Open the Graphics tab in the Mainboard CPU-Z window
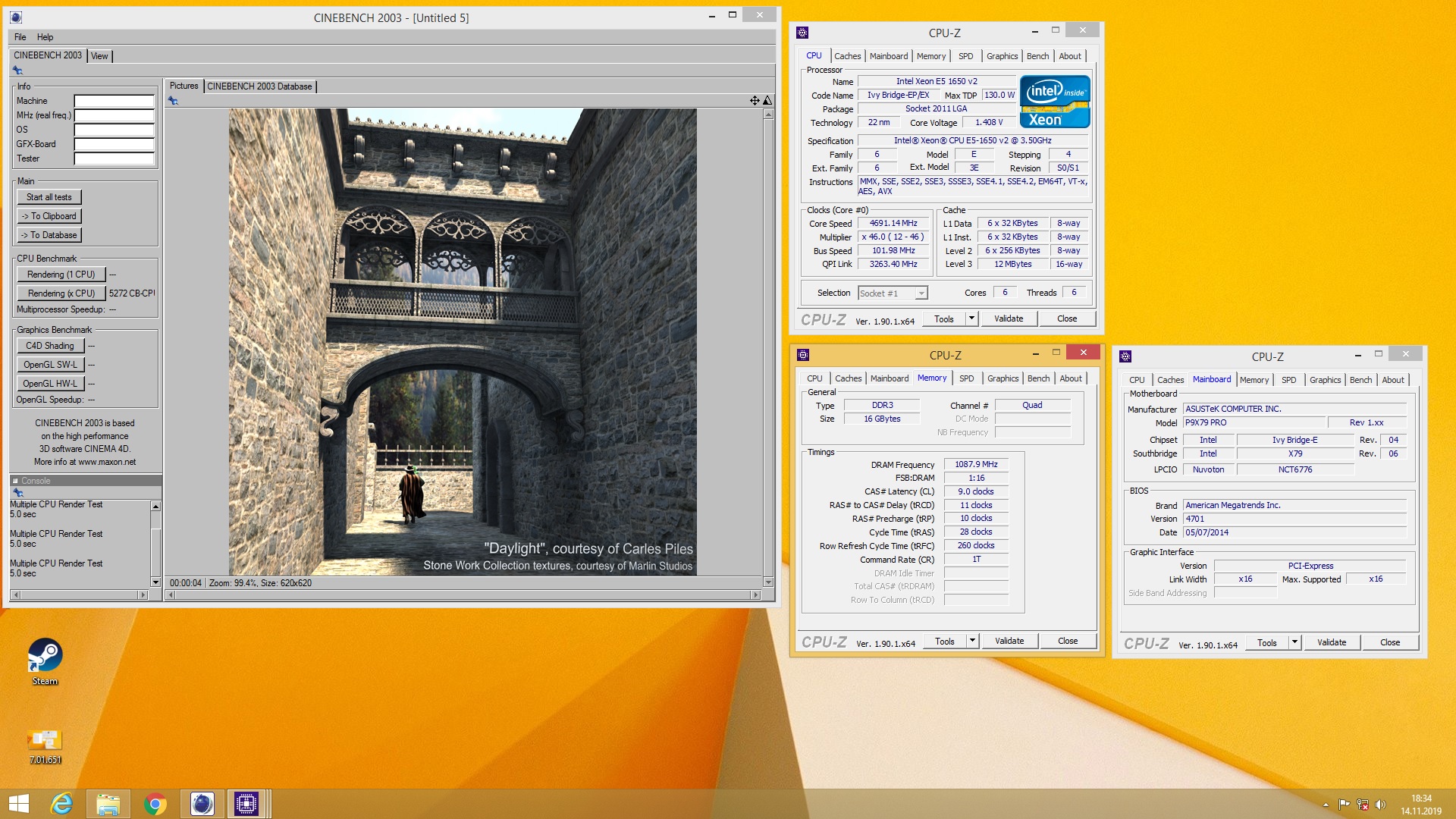The width and height of the screenshot is (1456, 819). (x=1325, y=380)
